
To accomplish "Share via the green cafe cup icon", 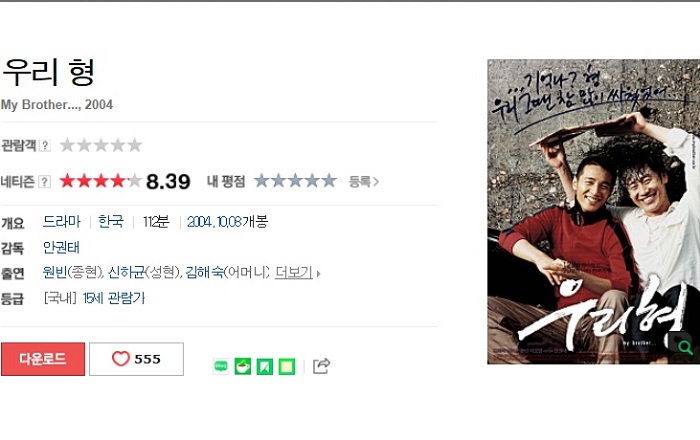I will click(x=243, y=366).
